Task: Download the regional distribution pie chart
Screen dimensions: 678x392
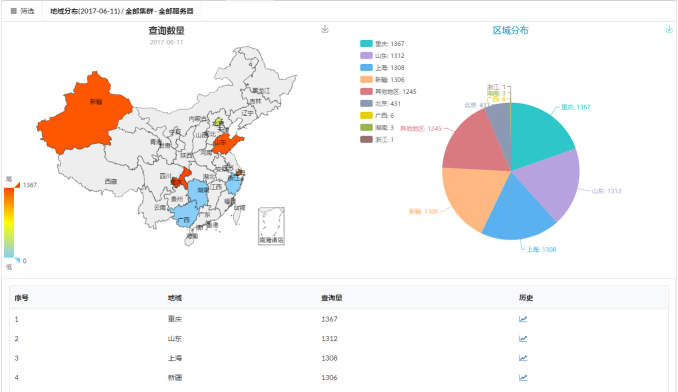Action: point(669,29)
